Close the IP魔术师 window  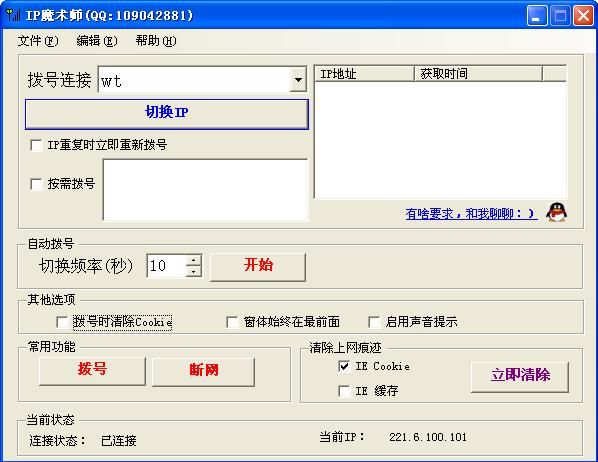coord(584,16)
